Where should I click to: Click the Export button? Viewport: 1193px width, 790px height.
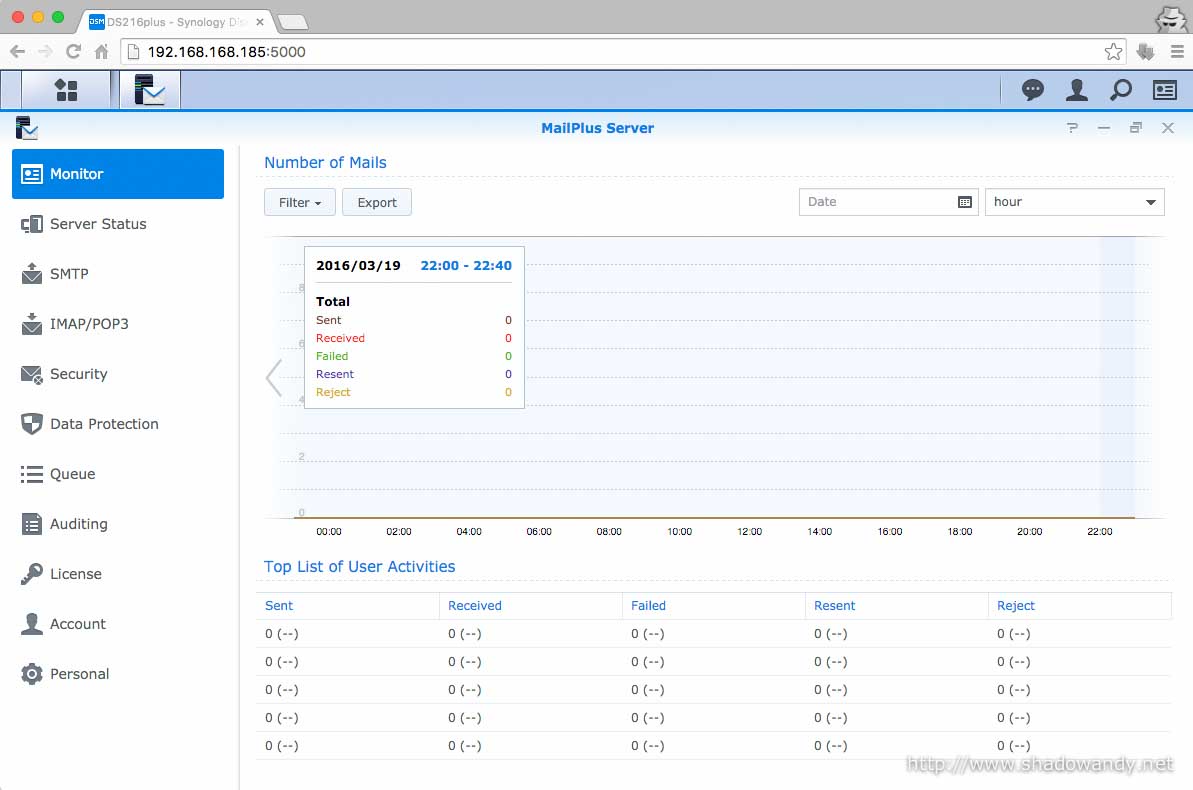[x=377, y=202]
